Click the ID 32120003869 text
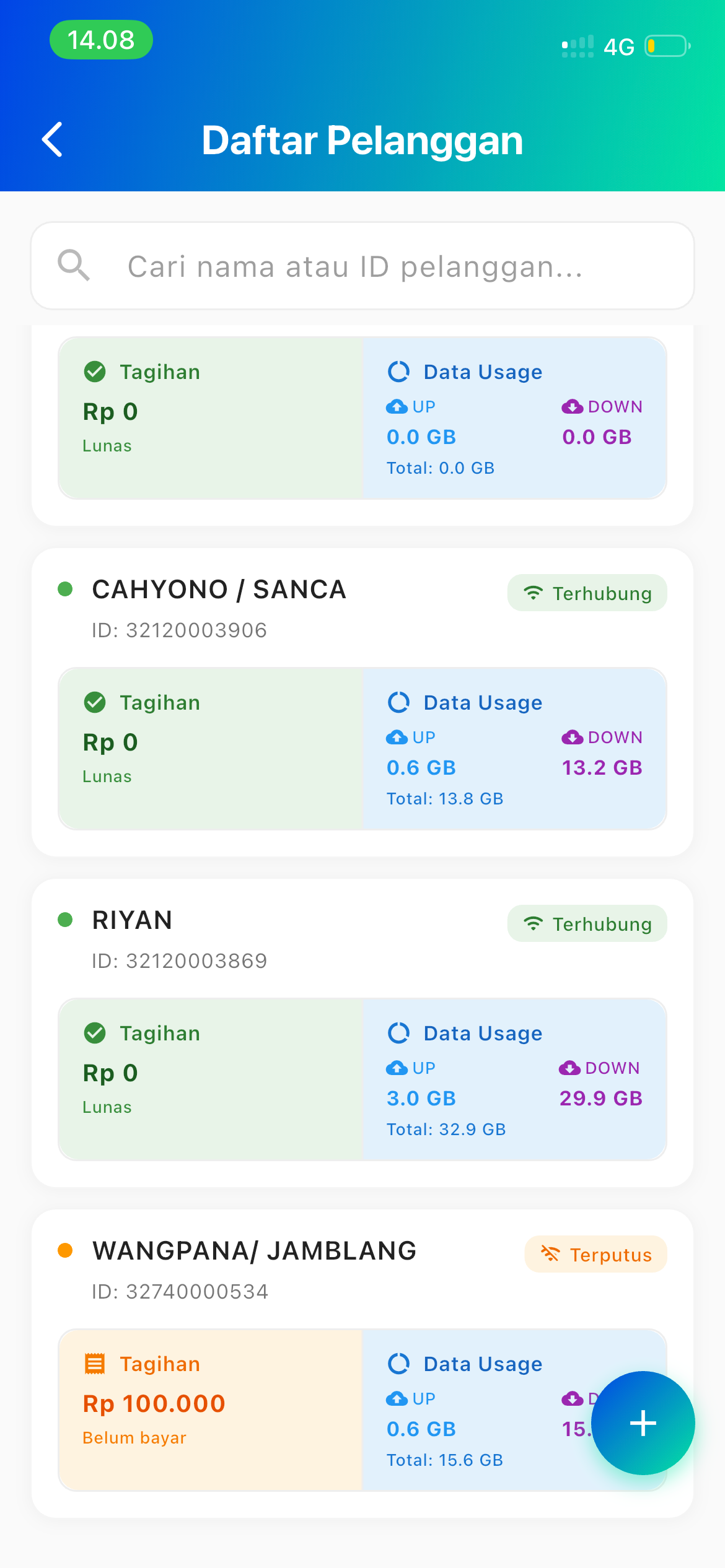 180,960
